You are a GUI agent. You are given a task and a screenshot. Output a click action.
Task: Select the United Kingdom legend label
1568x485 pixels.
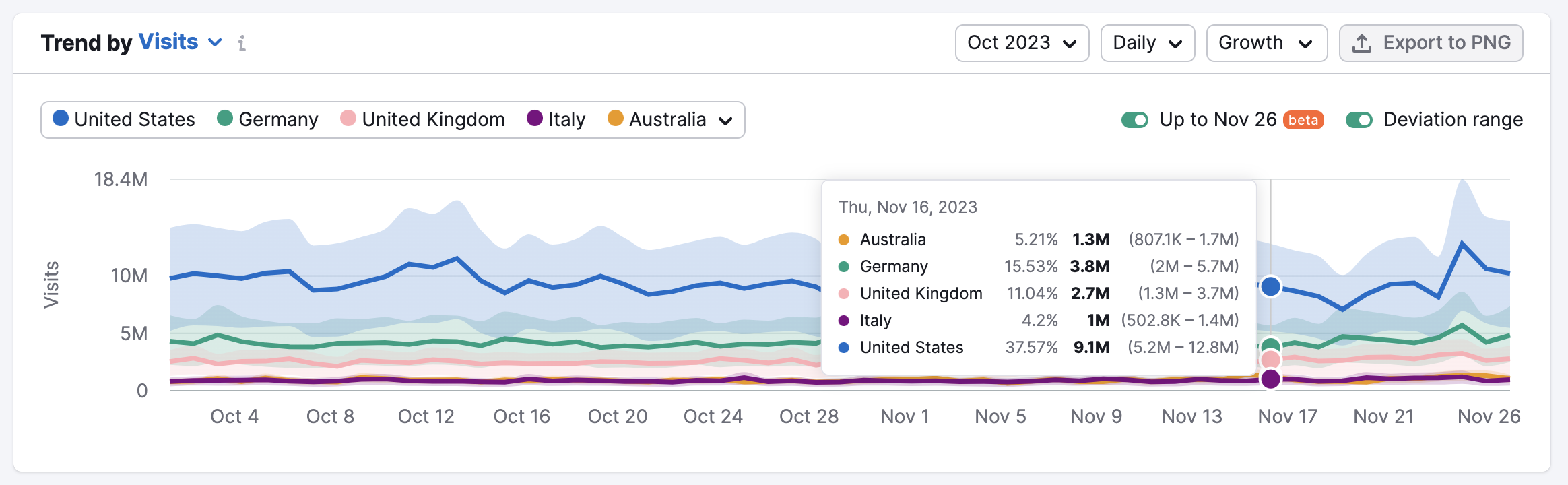[x=433, y=119]
